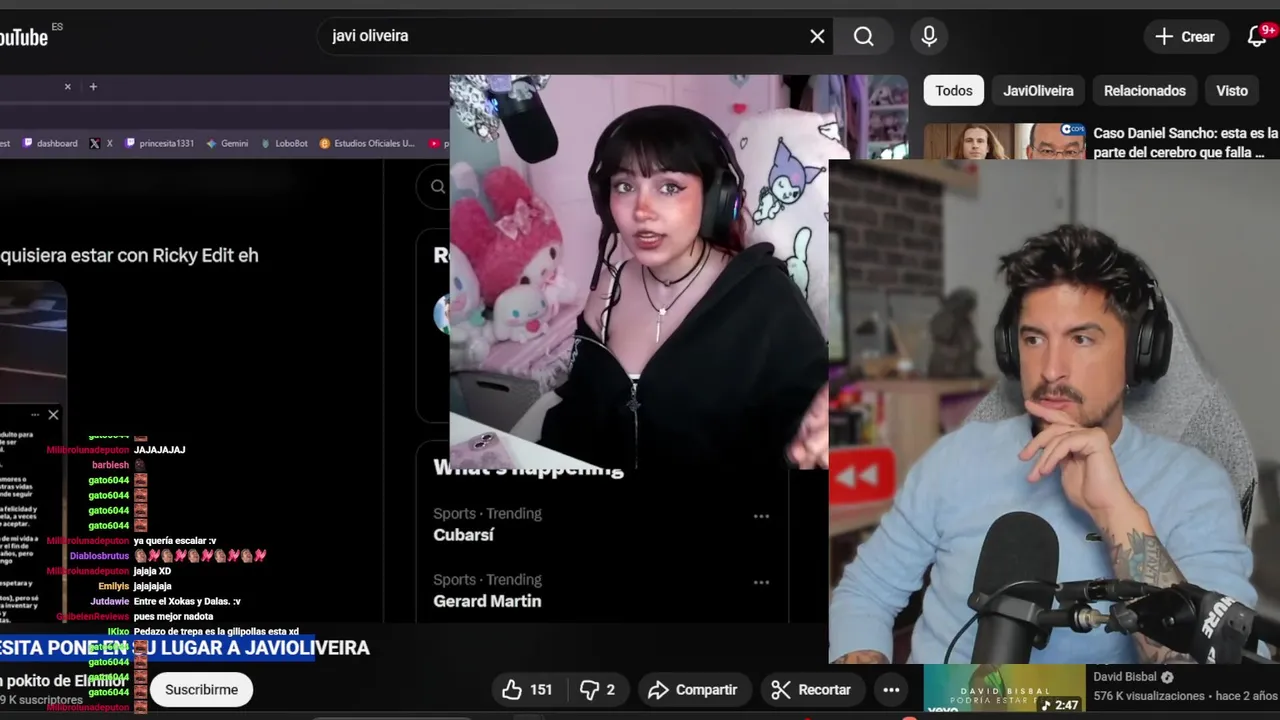The width and height of the screenshot is (1280, 720).
Task: Click the Recortar clip button
Action: point(811,690)
